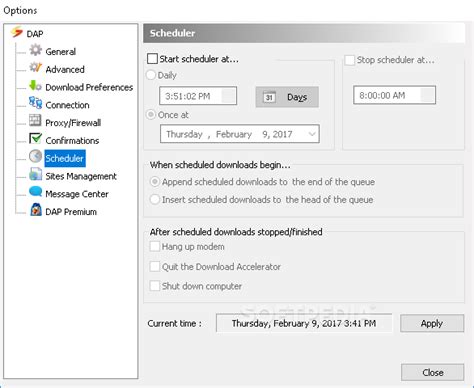Open the Once at date dropdown arrow
The width and height of the screenshot is (474, 388).
(x=312, y=134)
